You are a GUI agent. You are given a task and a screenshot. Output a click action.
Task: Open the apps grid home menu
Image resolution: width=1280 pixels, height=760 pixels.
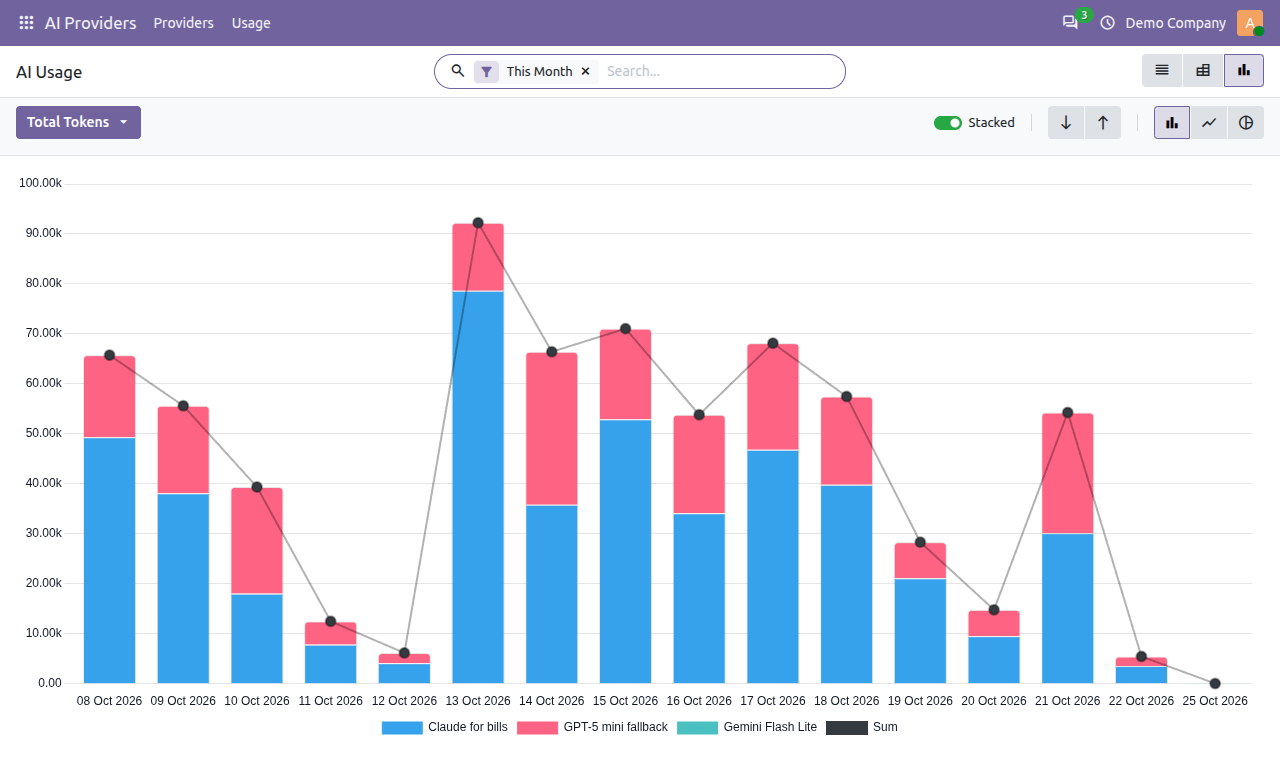[x=26, y=23]
